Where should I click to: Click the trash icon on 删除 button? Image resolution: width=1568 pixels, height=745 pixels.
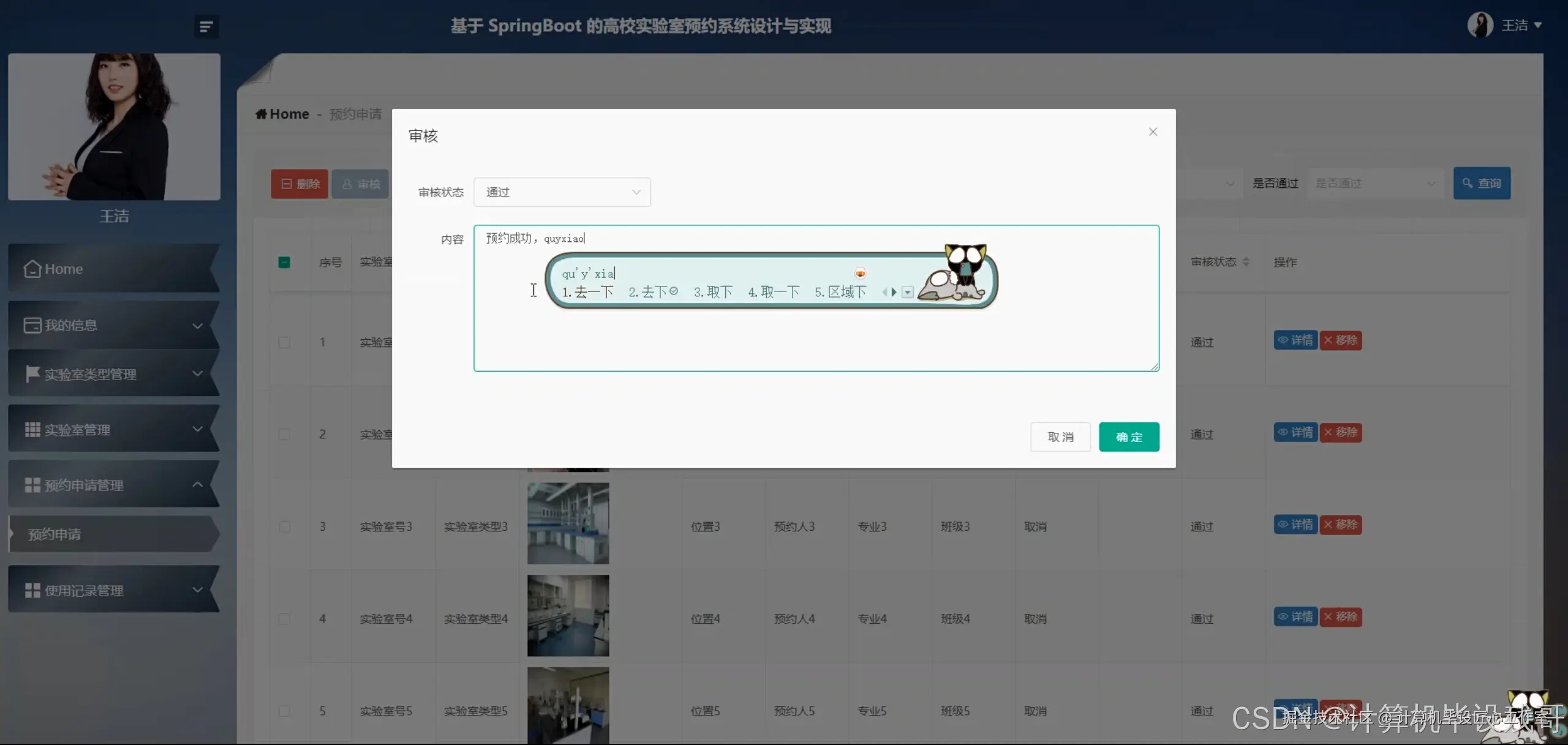pyautogui.click(x=286, y=183)
